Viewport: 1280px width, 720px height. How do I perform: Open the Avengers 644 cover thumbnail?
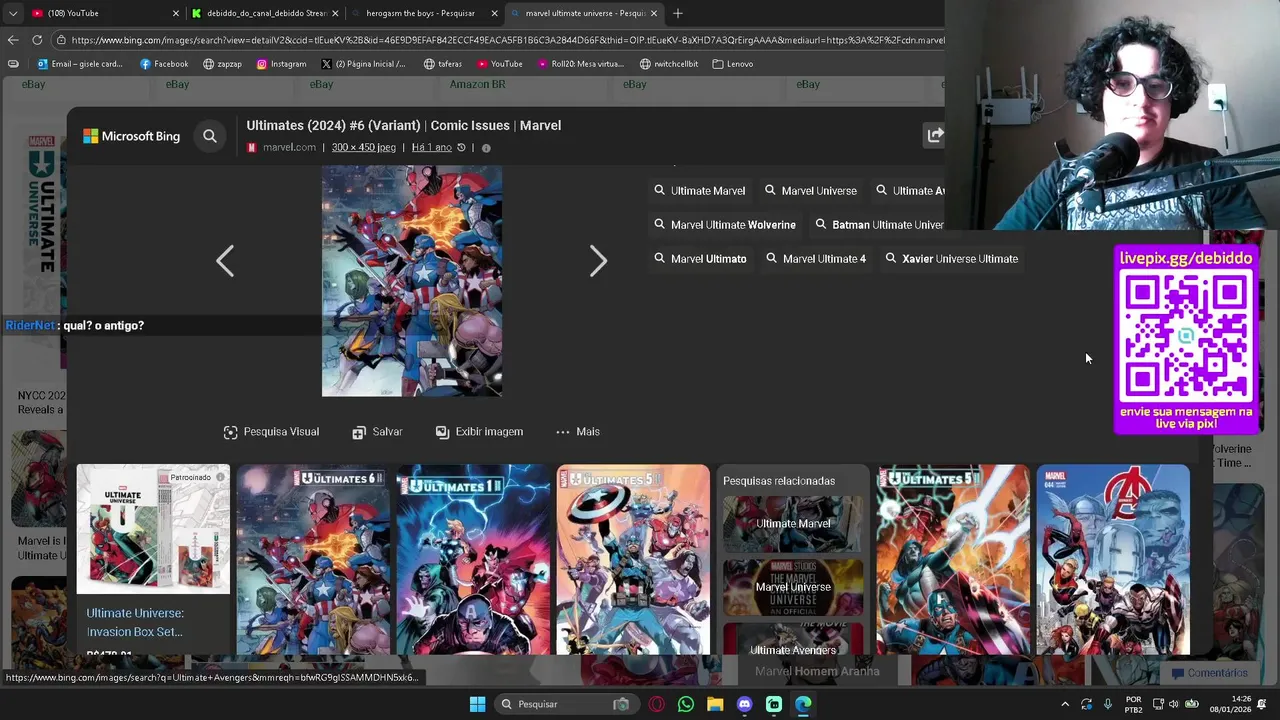coord(1113,559)
